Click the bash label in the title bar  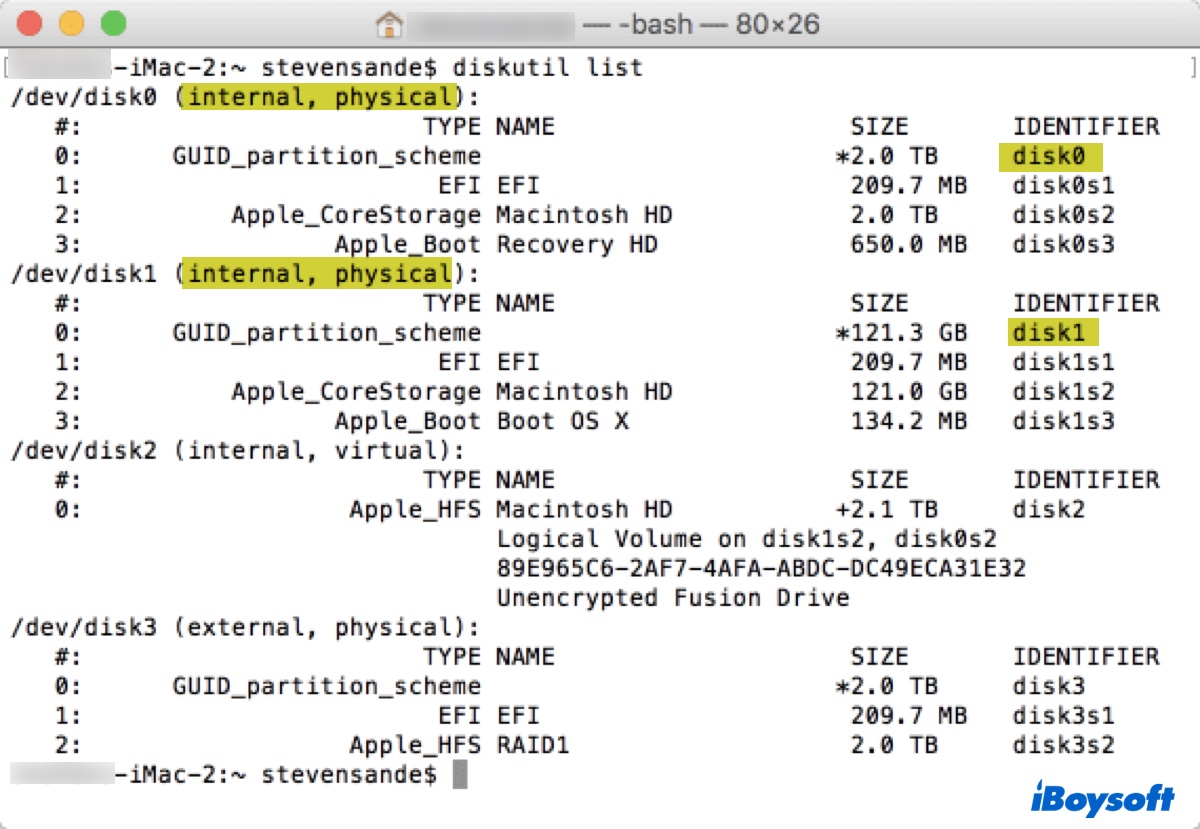pos(653,23)
